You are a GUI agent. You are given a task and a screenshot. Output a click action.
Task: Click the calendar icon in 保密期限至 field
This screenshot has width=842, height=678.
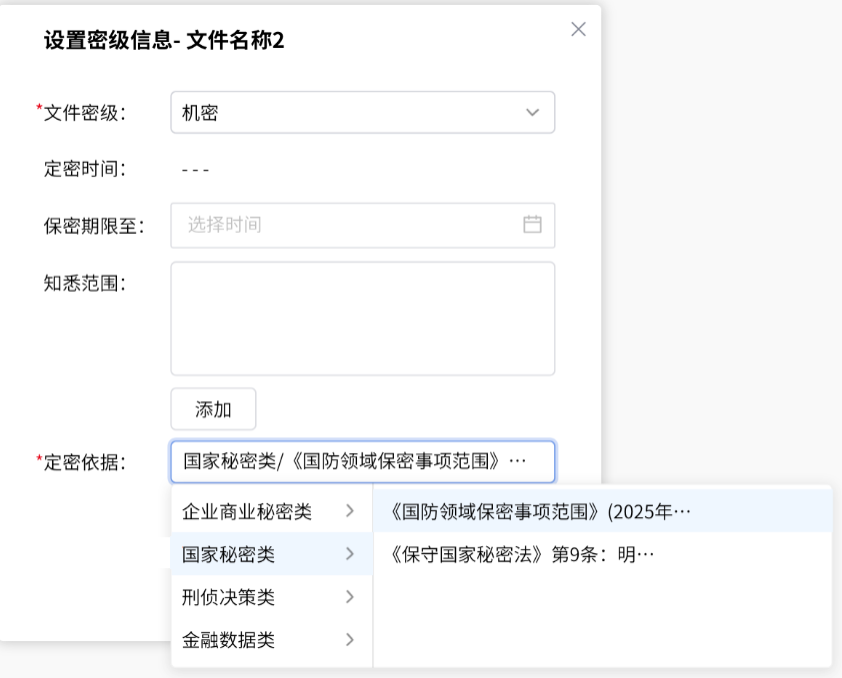coord(532,224)
